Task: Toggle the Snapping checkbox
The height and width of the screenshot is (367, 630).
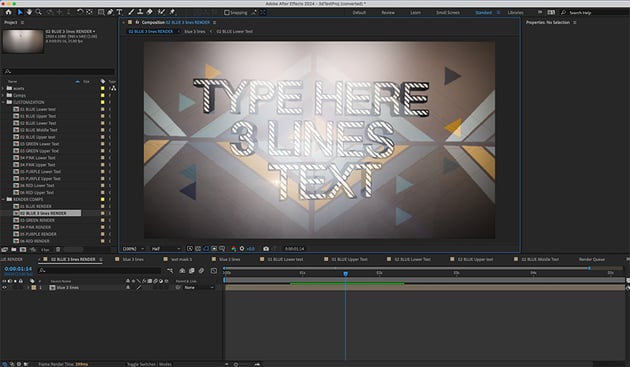Action: point(227,13)
